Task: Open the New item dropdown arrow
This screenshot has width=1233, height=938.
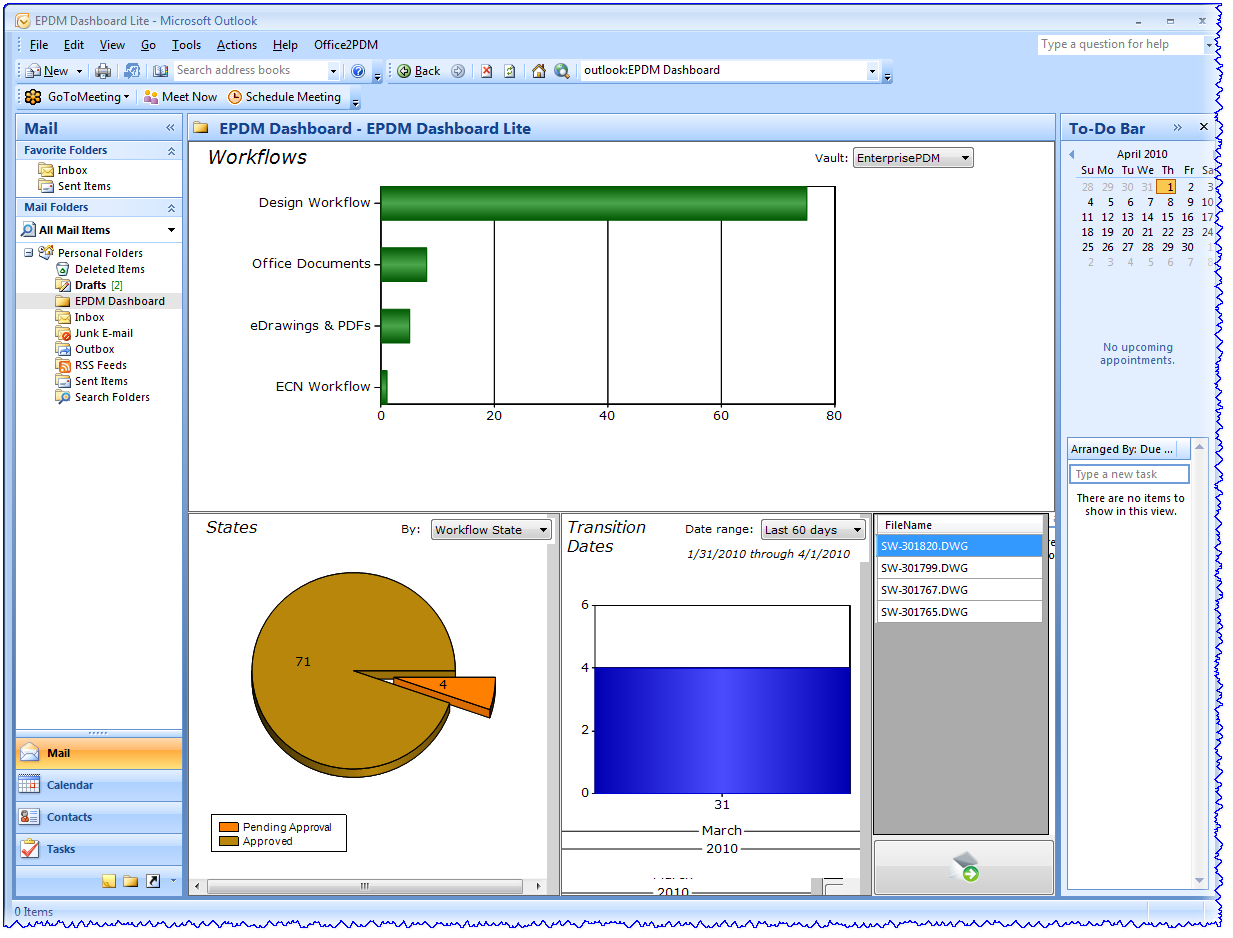Action: pyautogui.click(x=79, y=71)
